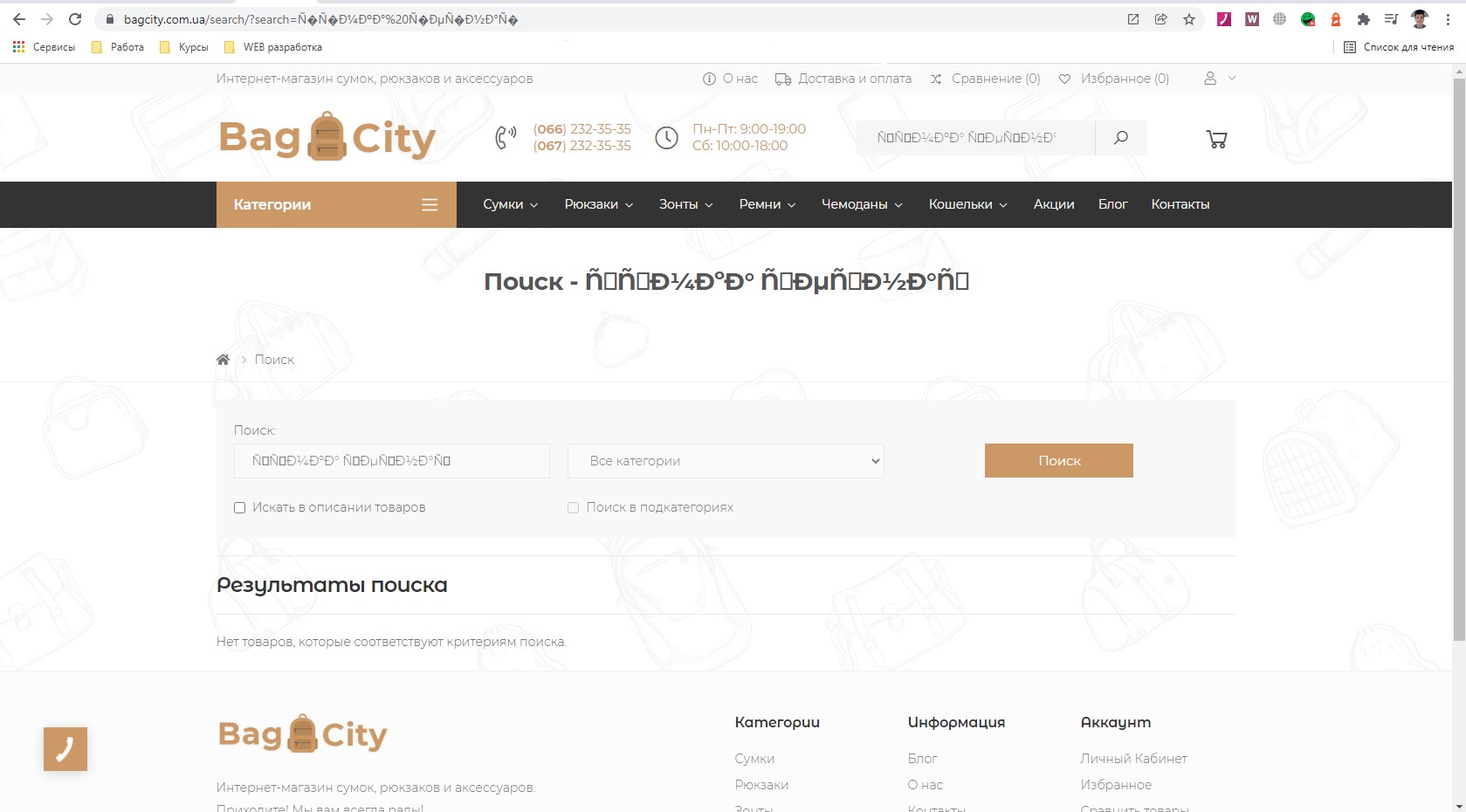Image resolution: width=1466 pixels, height=812 pixels.
Task: Bookmark this page with the star icon
Action: pyautogui.click(x=1189, y=19)
